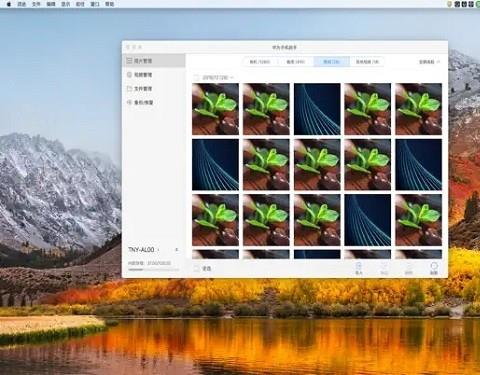
Task: Click the eject icon beside TNY-AL00
Action: click(x=177, y=249)
